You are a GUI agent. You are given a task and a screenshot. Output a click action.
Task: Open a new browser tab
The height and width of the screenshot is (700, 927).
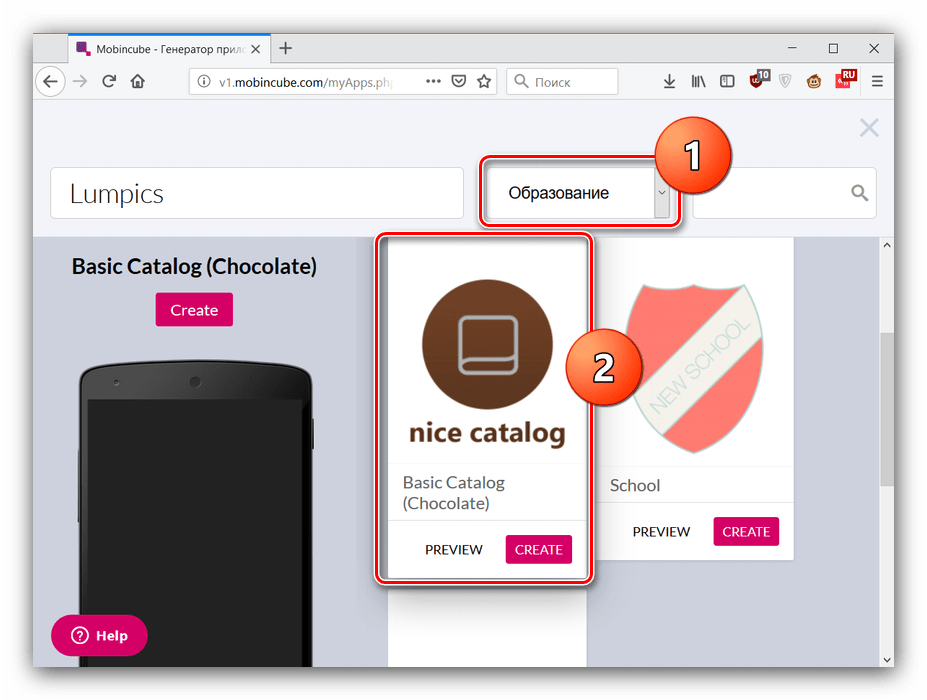point(286,48)
